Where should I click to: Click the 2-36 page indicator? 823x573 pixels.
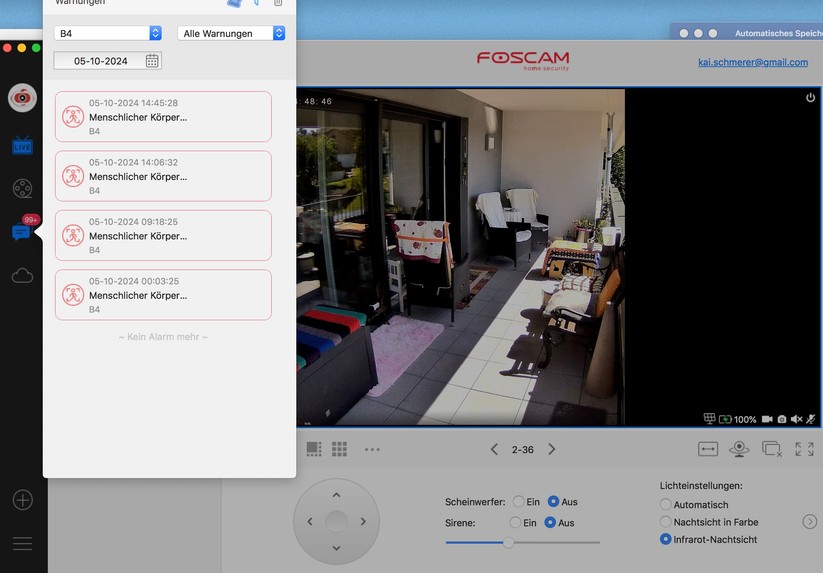pos(523,450)
